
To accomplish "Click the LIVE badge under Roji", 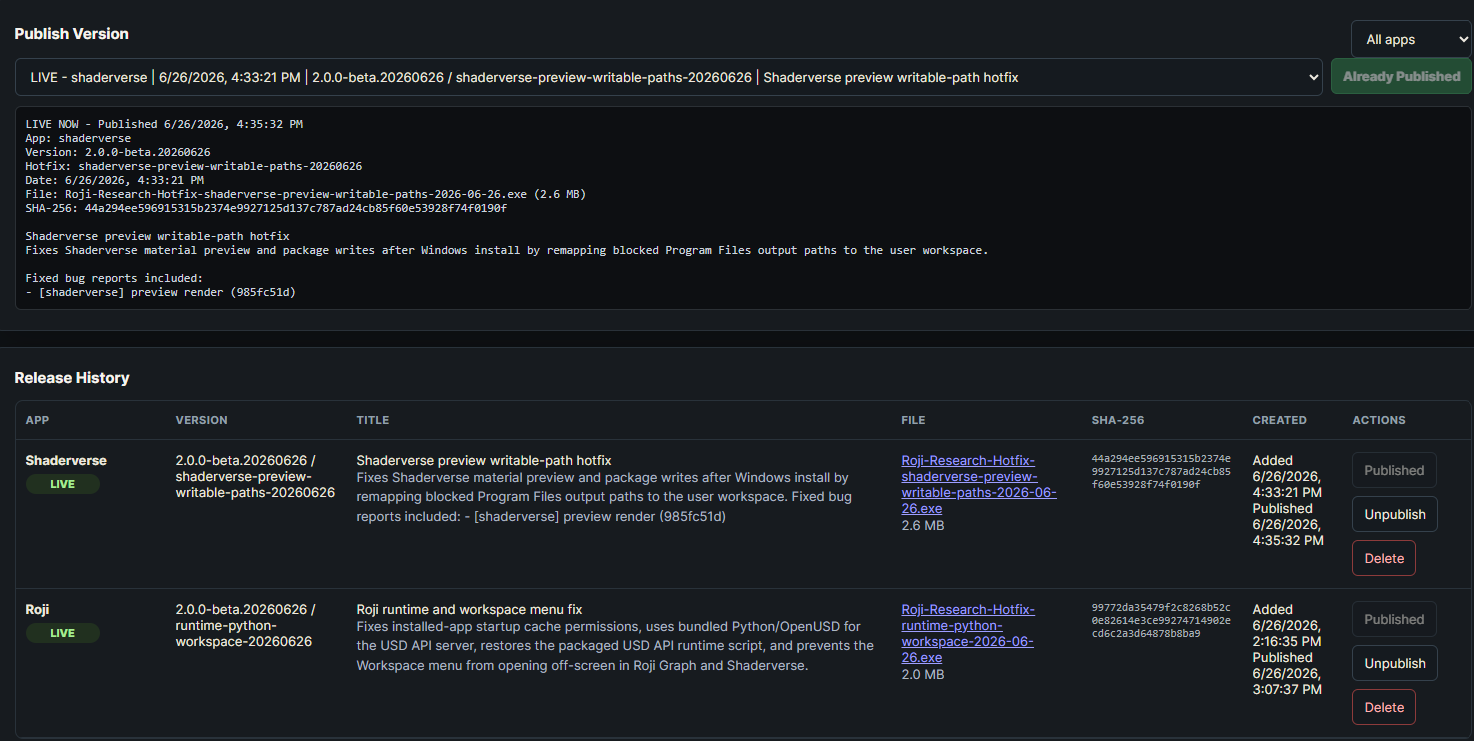I will [63, 633].
